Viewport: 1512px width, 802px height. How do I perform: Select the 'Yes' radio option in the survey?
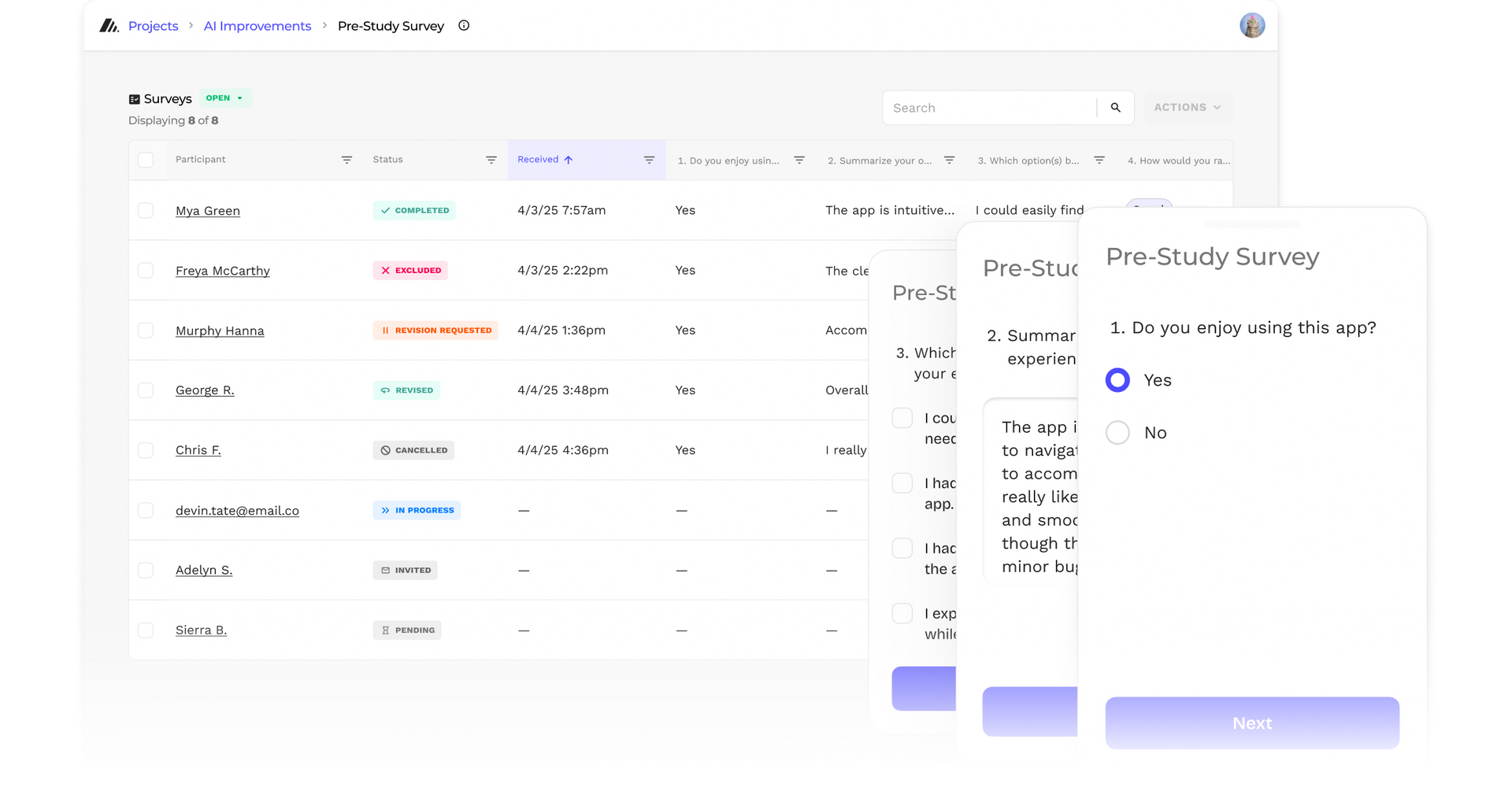1117,379
